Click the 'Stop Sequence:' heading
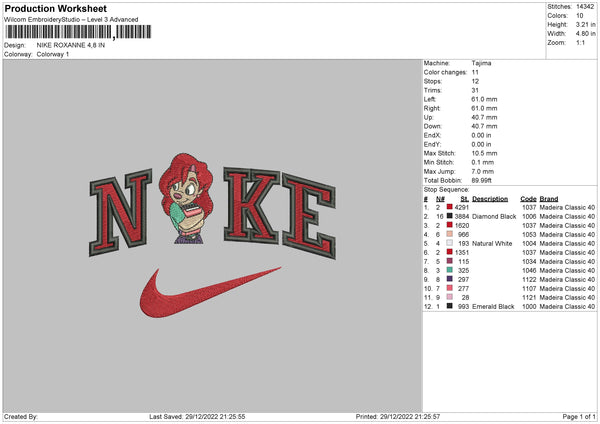The width and height of the screenshot is (600, 424). (446, 190)
